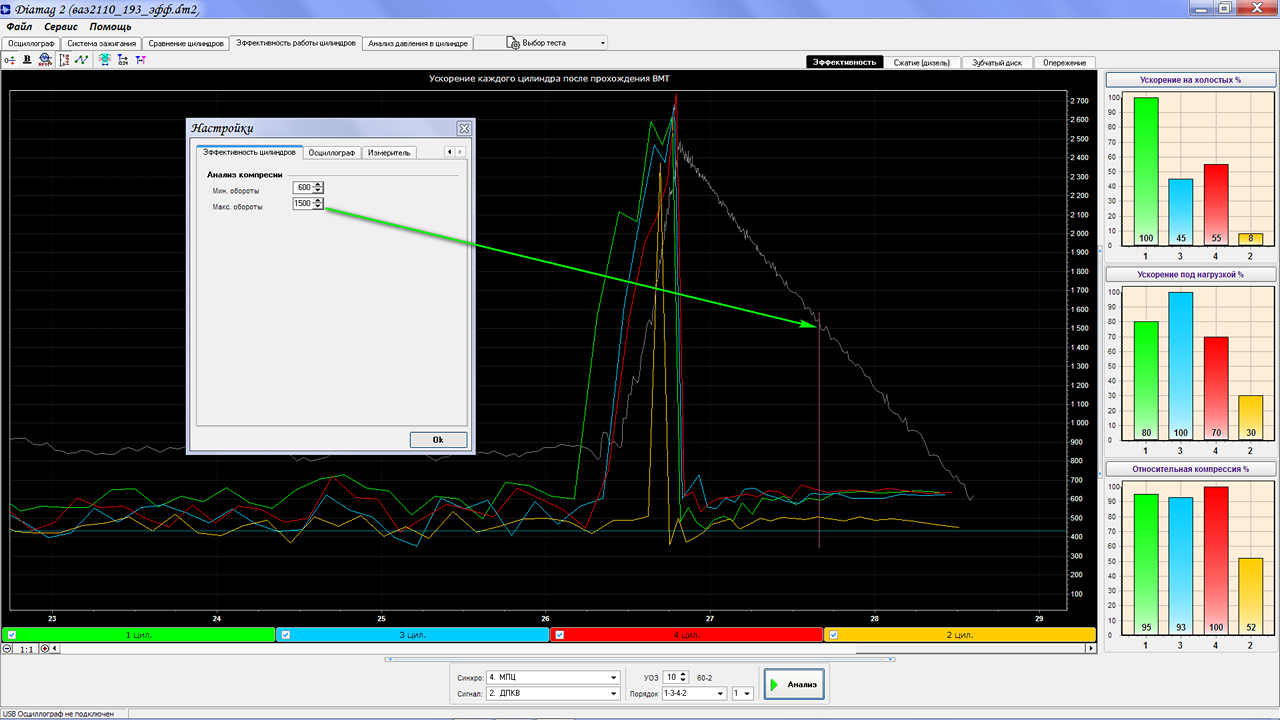This screenshot has height=720, width=1280.
Task: Toggle cylinder 2 checkbox on yellow bar
Action: [x=833, y=635]
